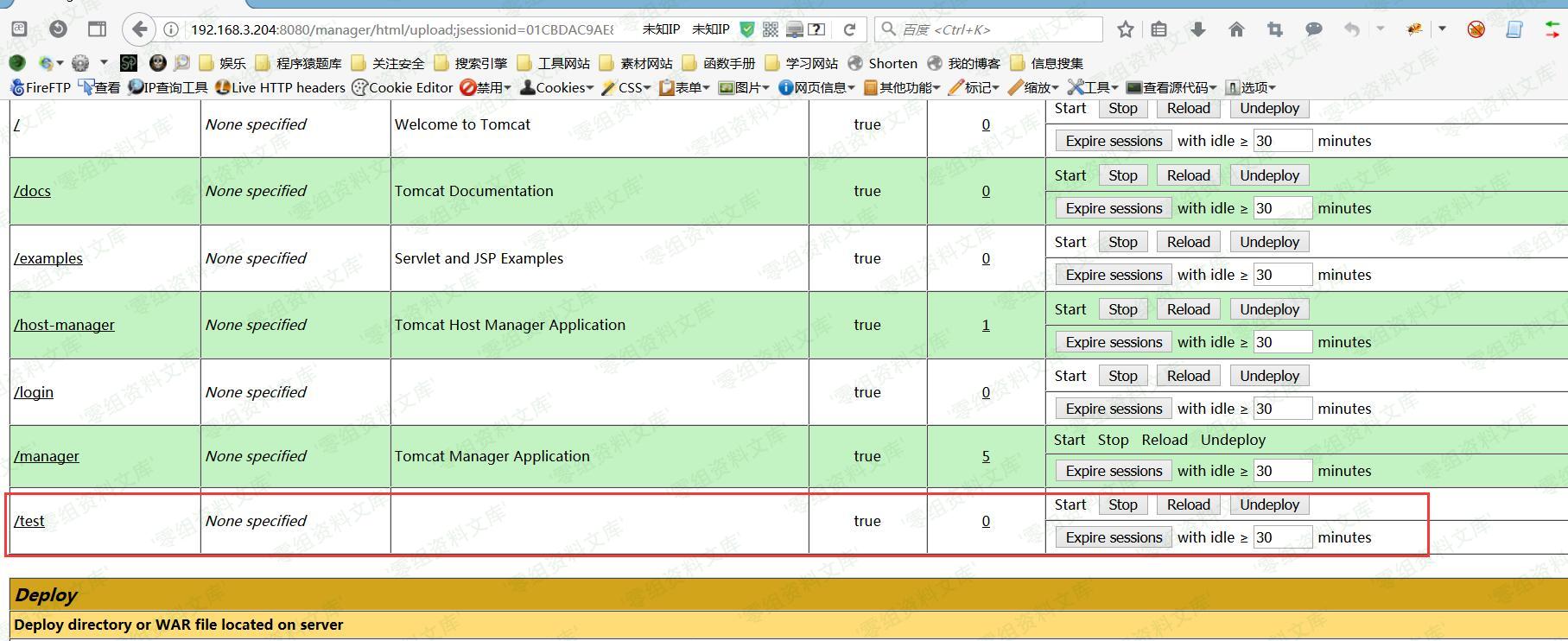Image resolution: width=1568 pixels, height=641 pixels.
Task: Open the chat bubble toolbar icon
Action: coord(1313,29)
